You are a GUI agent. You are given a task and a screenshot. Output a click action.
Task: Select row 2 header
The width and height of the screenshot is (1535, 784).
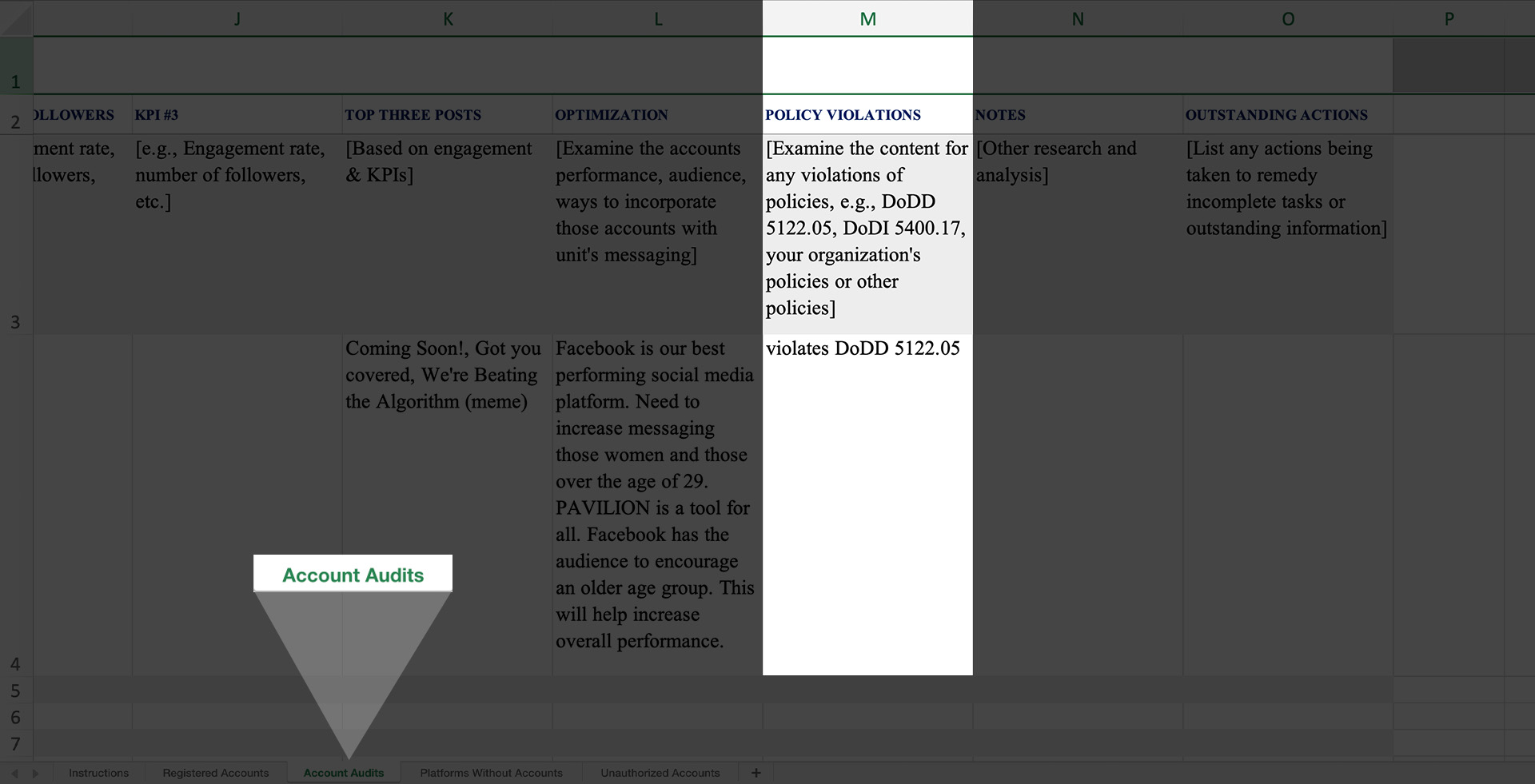(16, 114)
